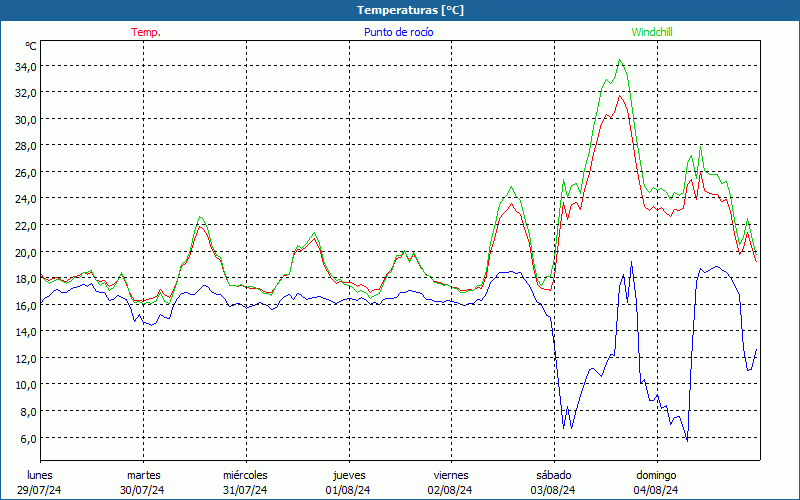Click the 20,0 y-axis value
Image resolution: width=800 pixels, height=500 pixels.
point(25,252)
